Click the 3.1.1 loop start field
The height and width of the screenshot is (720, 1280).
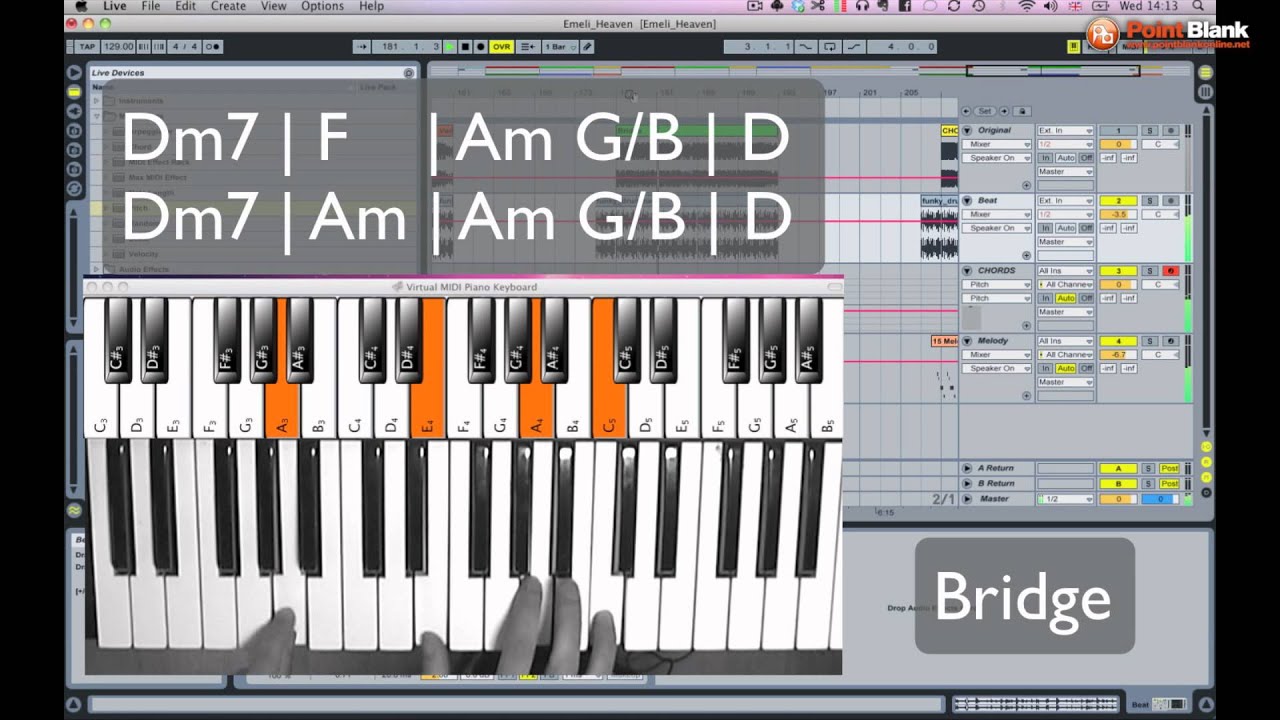click(x=759, y=46)
